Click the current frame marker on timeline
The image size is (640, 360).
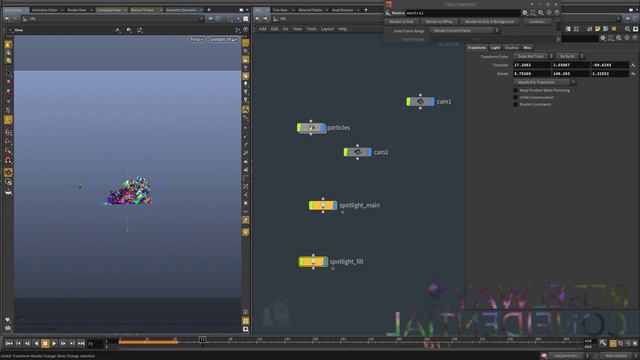(202, 340)
